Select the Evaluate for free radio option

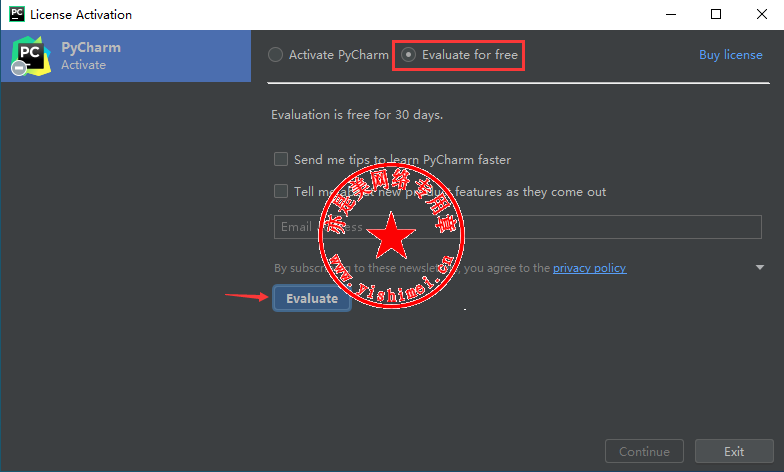(408, 54)
